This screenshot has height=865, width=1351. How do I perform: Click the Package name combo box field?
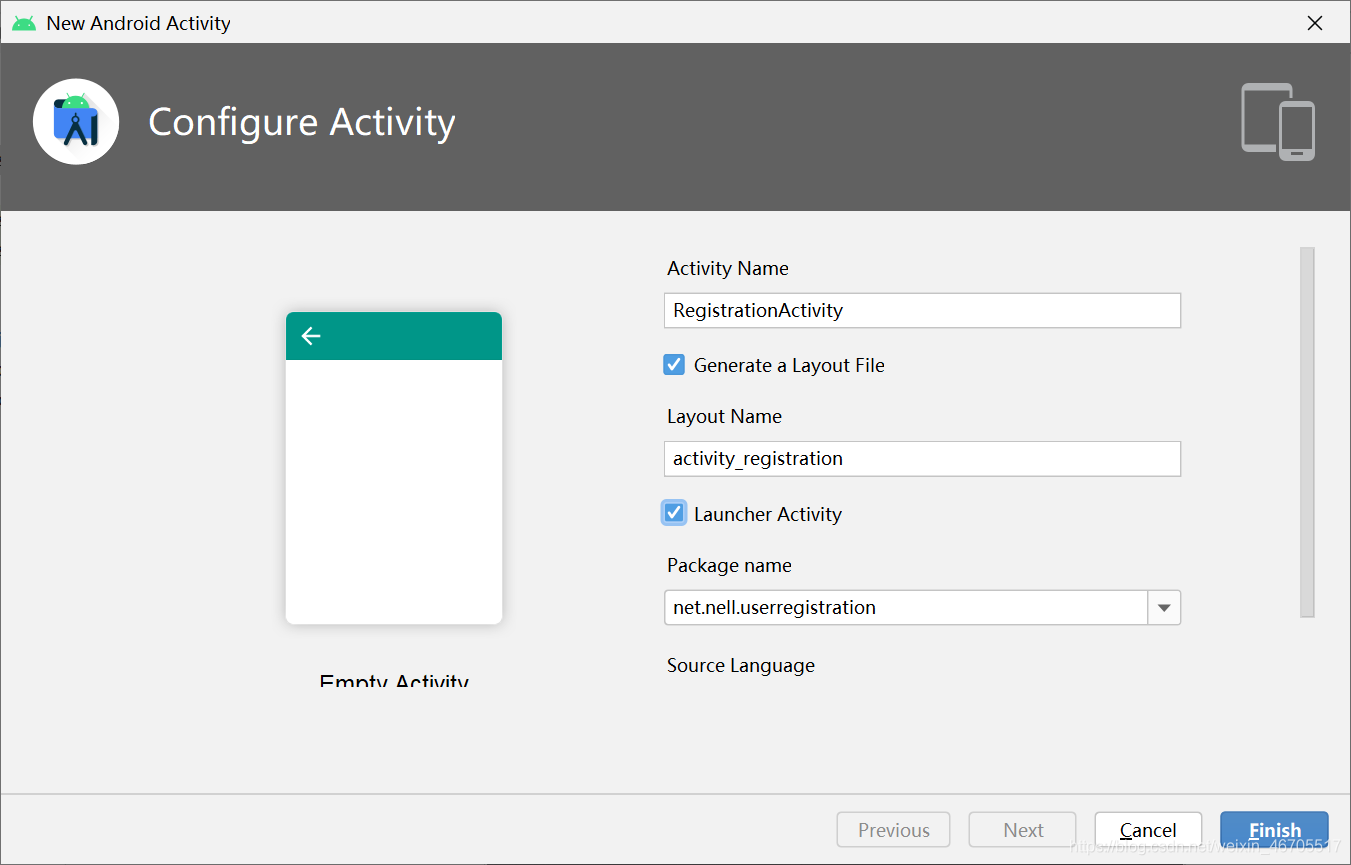[x=906, y=608]
